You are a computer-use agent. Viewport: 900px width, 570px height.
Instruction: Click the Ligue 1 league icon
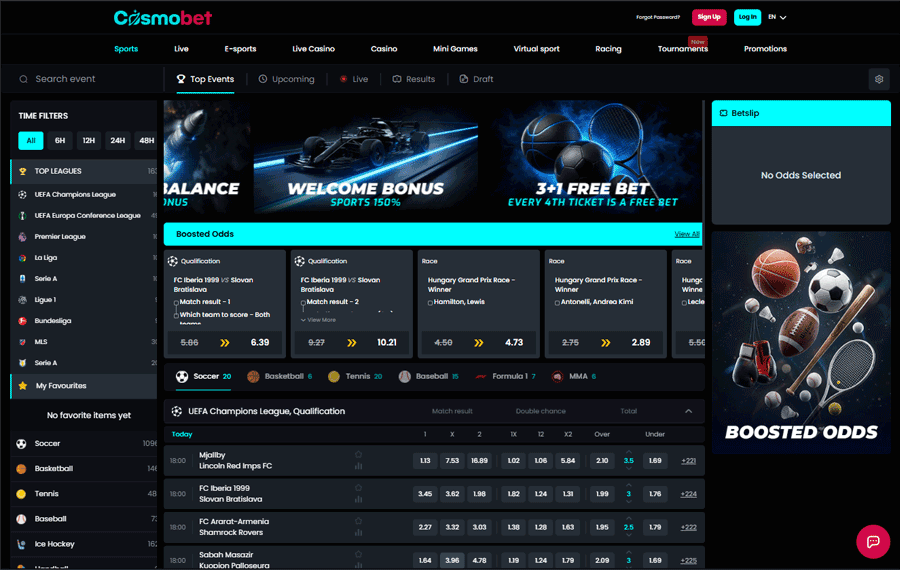(x=22, y=300)
